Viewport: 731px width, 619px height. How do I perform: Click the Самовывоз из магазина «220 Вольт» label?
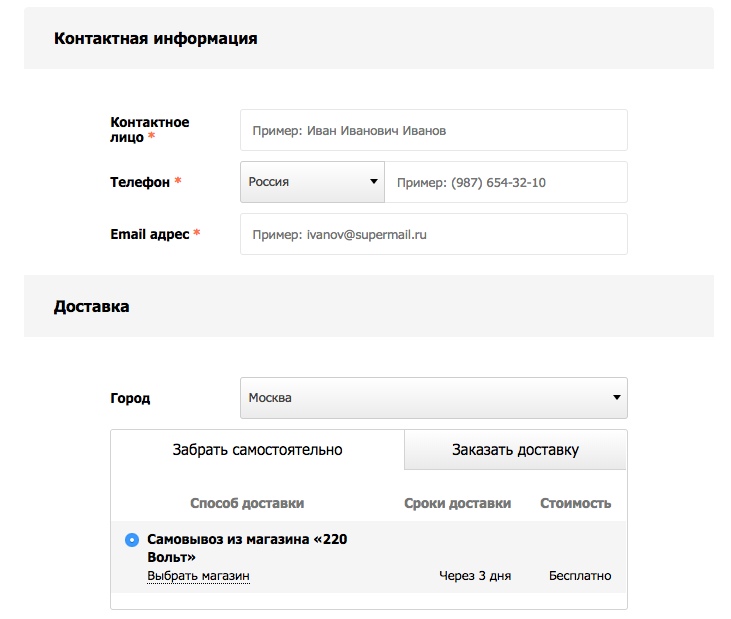(x=247, y=548)
